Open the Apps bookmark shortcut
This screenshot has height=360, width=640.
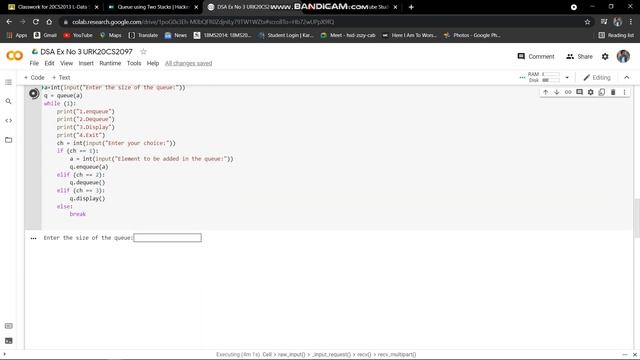tap(17, 35)
